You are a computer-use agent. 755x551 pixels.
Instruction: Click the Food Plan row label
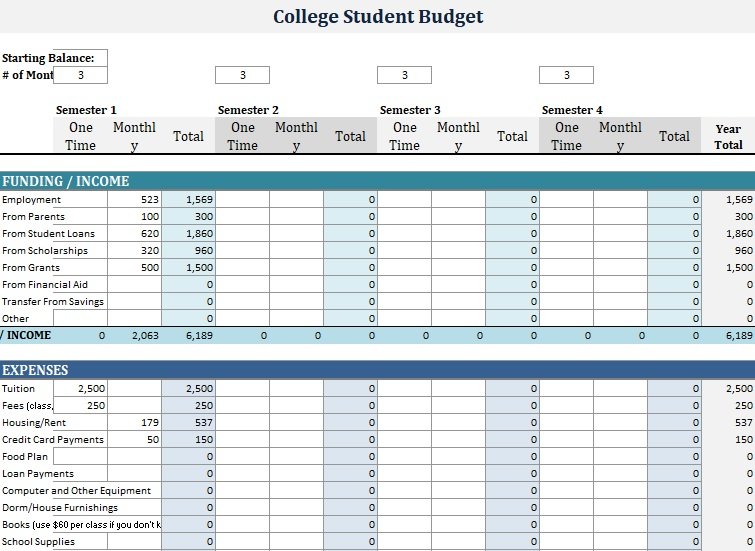[25, 457]
